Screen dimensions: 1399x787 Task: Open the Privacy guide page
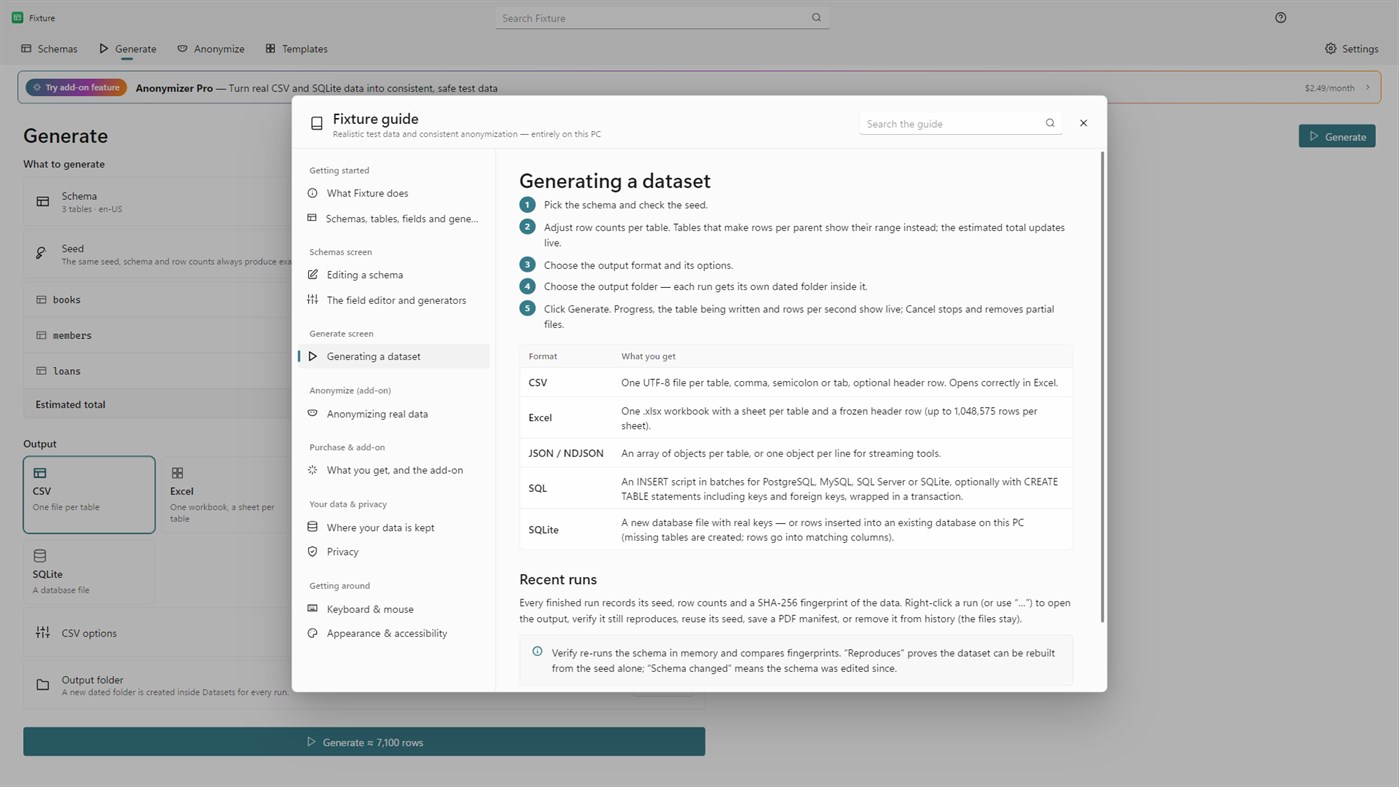point(394,552)
